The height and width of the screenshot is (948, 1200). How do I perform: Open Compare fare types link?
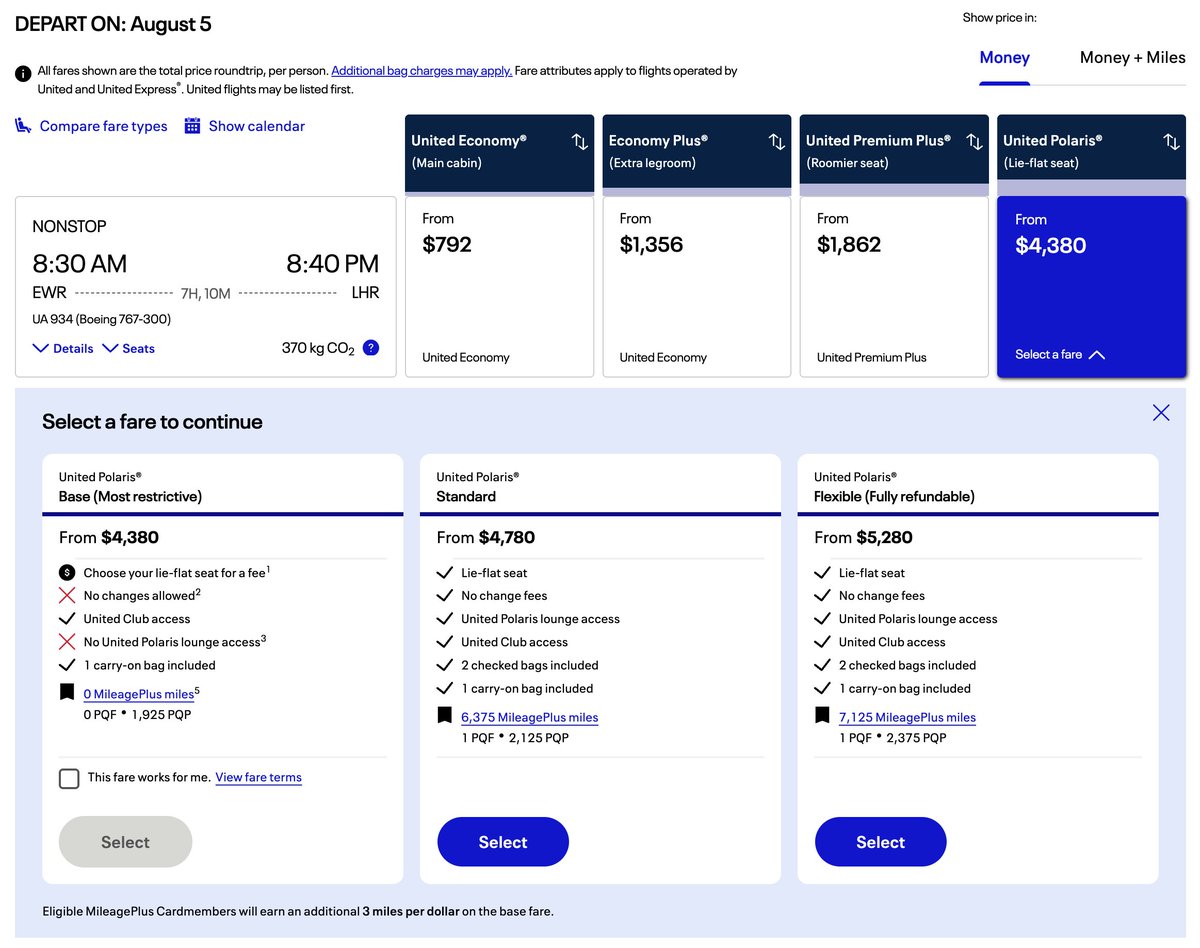tap(103, 126)
